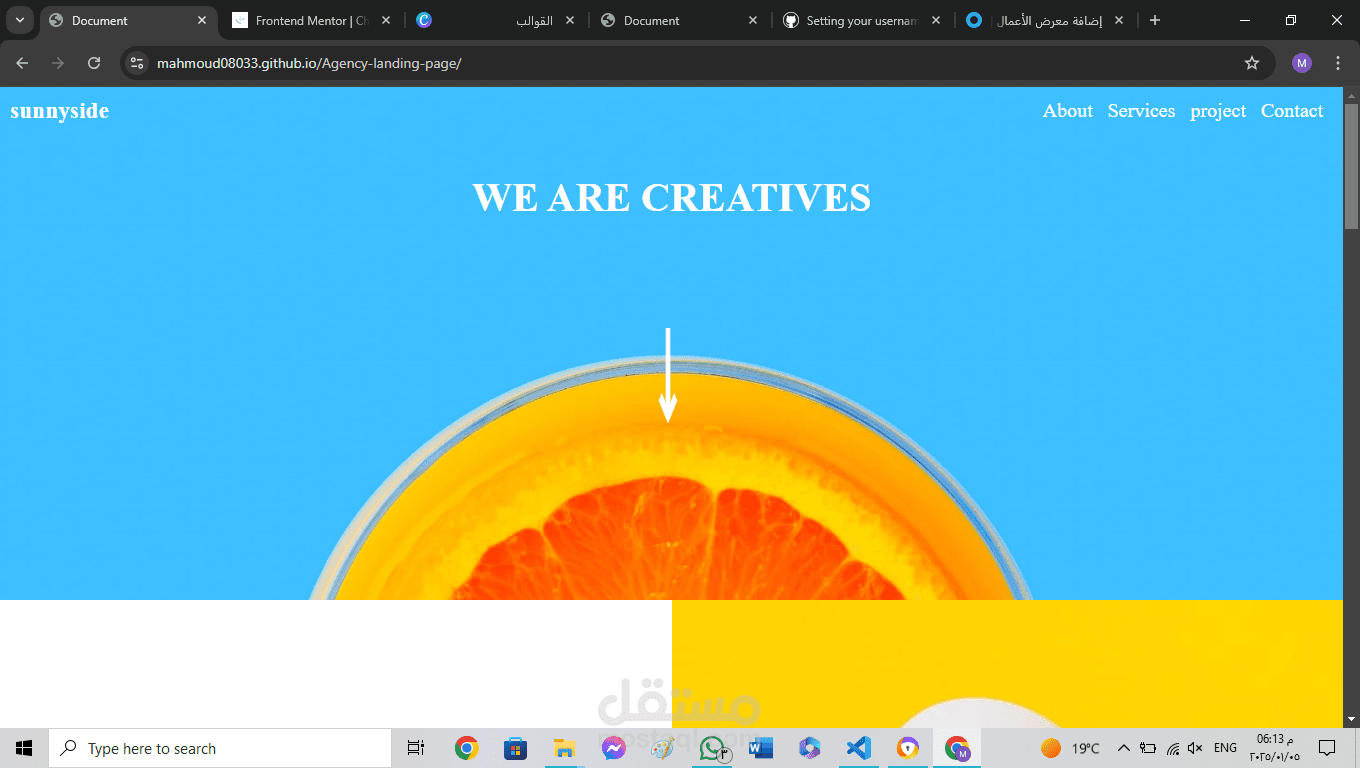Close the إضافة معرض الأعمال tab
Screen dimensions: 1360x768
(x=1119, y=20)
